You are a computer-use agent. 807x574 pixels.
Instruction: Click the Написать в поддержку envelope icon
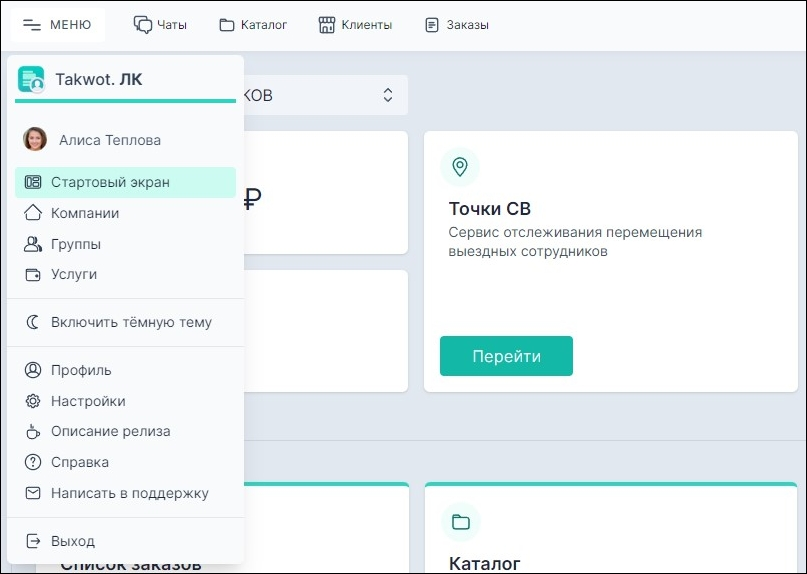pyautogui.click(x=33, y=493)
